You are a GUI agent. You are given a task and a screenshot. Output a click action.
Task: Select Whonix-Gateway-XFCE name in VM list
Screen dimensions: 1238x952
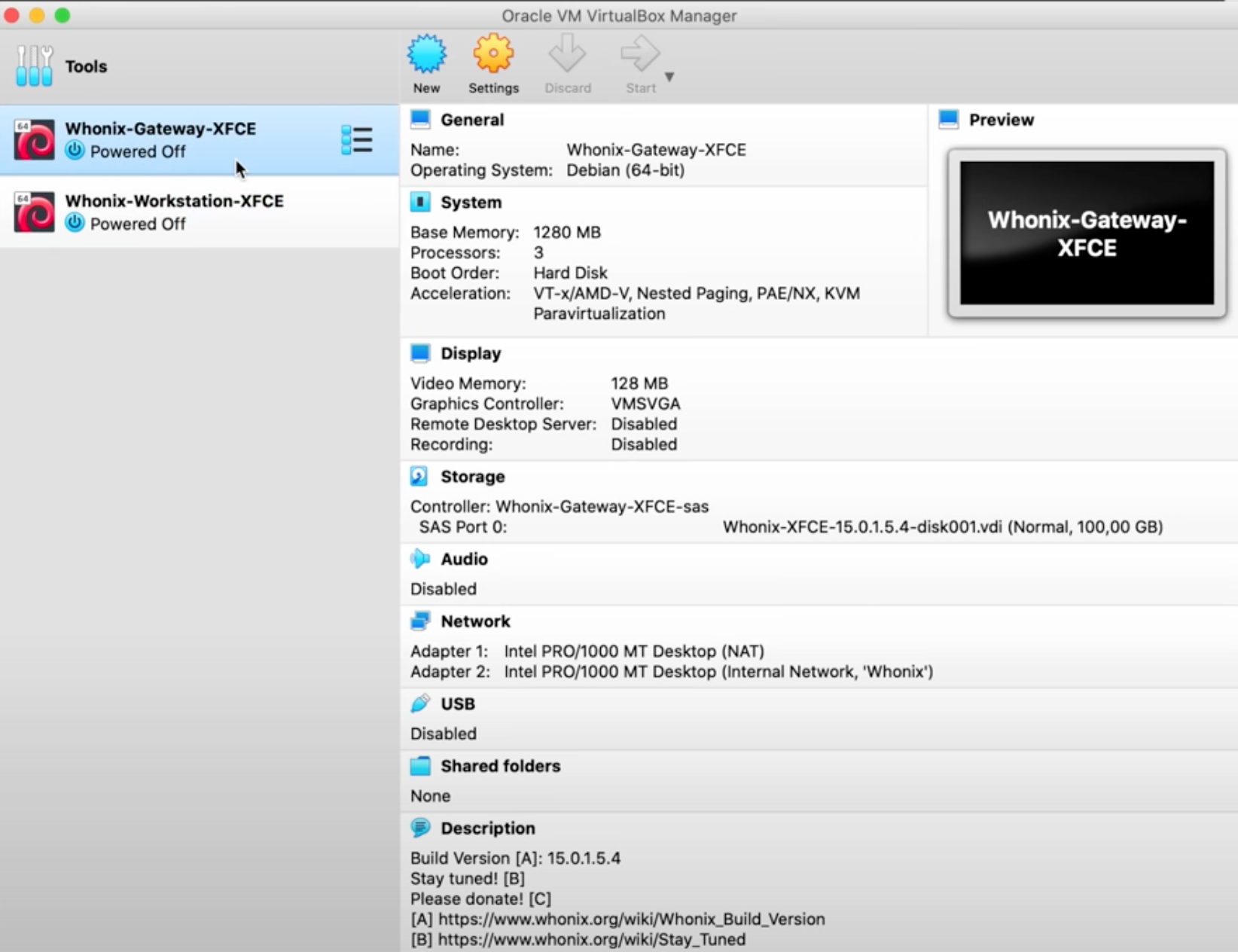(x=160, y=129)
